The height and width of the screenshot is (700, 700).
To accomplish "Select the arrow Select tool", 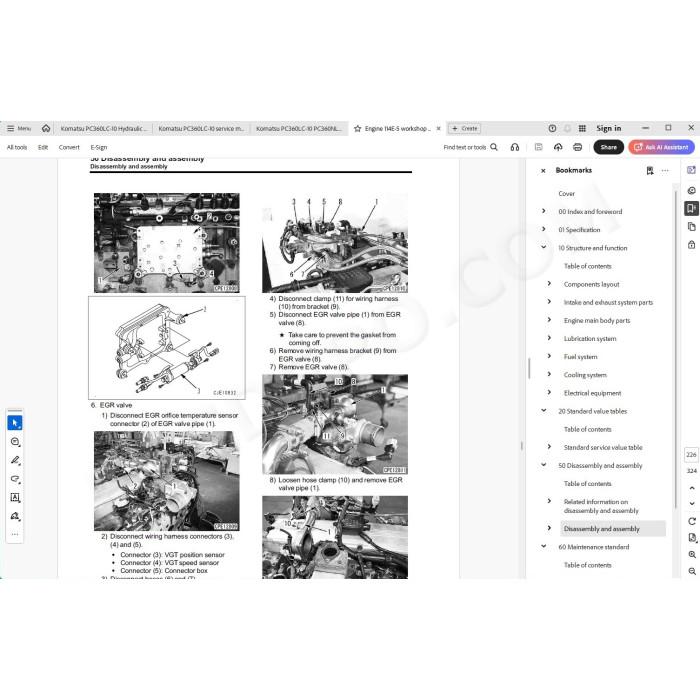I will pyautogui.click(x=15, y=423).
